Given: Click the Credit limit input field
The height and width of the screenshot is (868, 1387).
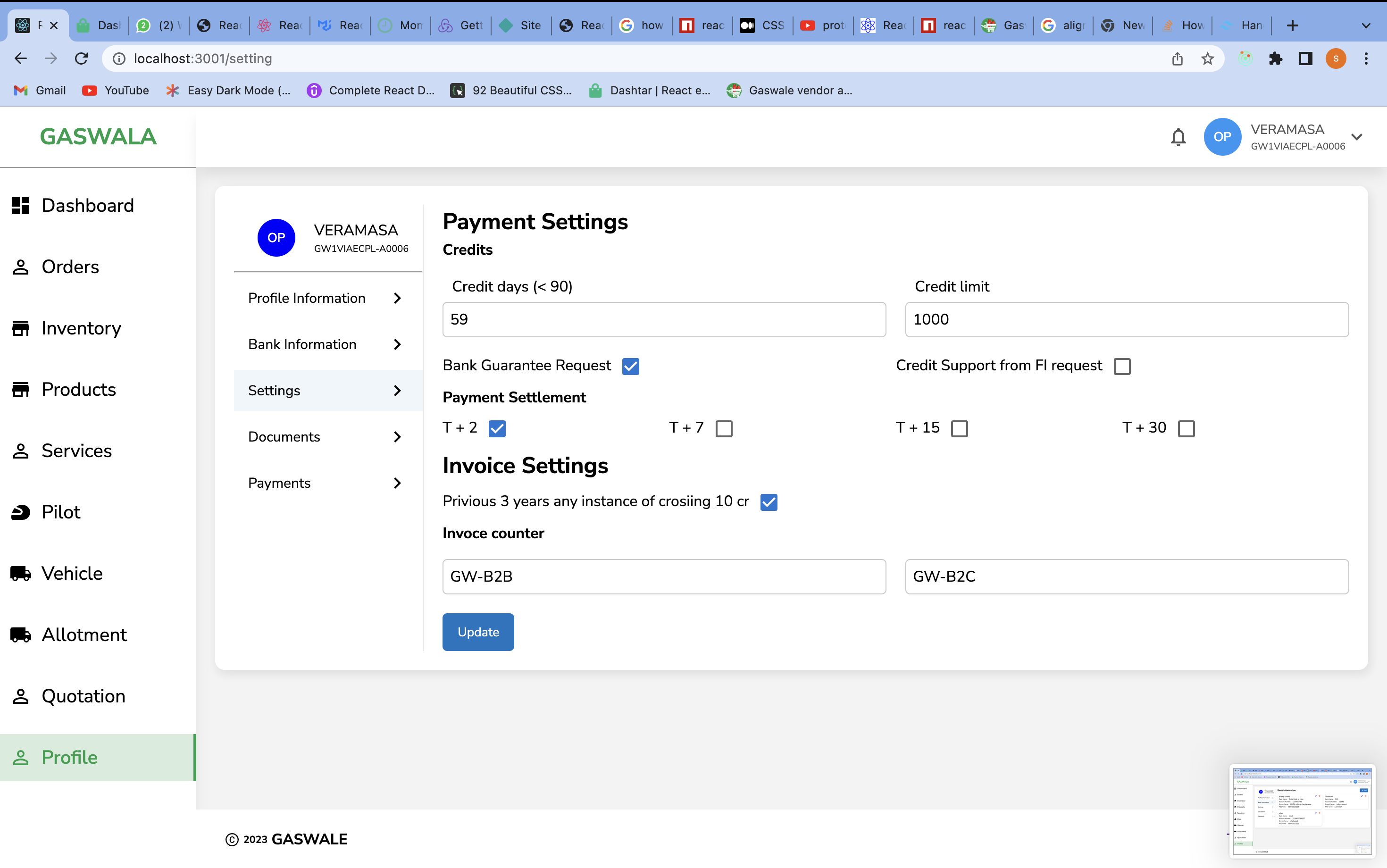Looking at the screenshot, I should pos(1127,320).
